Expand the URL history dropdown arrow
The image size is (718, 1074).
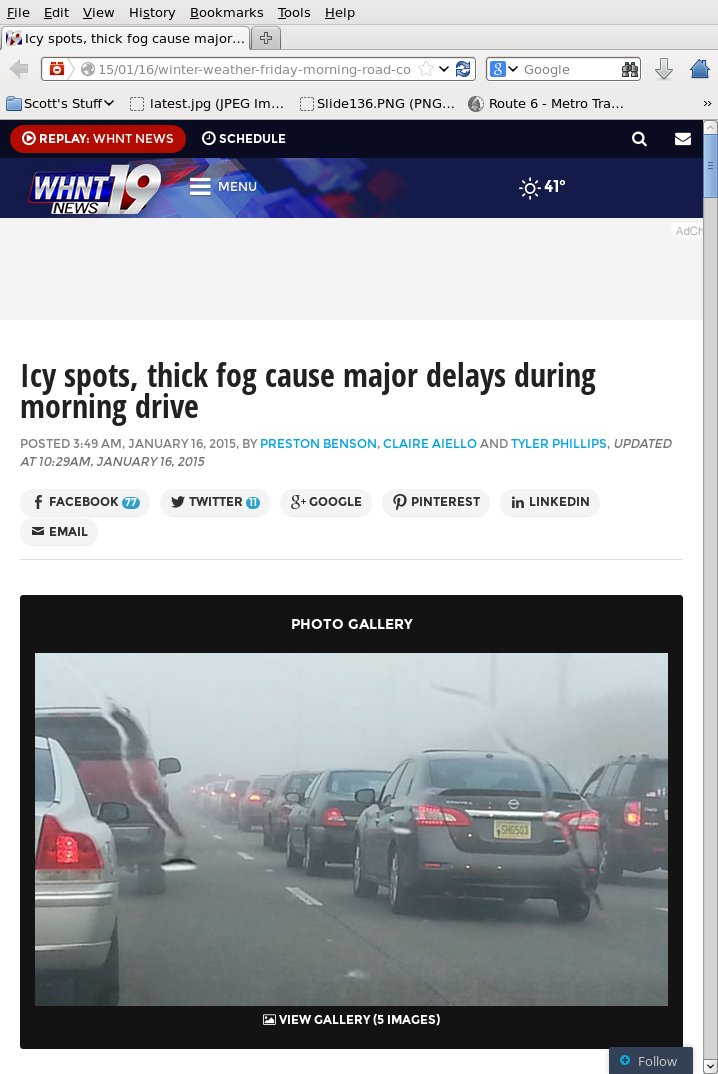click(444, 69)
